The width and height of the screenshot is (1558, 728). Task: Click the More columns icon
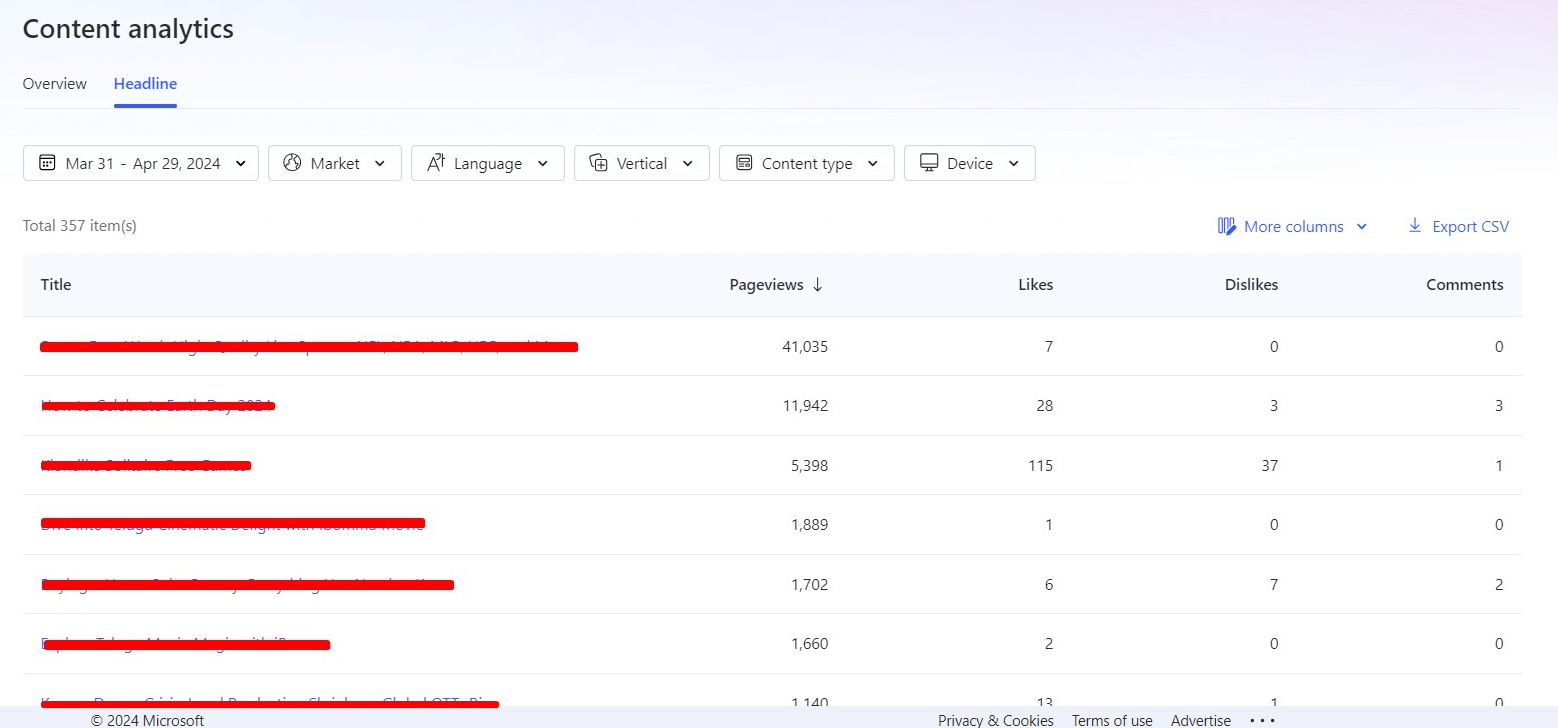[x=1227, y=226]
